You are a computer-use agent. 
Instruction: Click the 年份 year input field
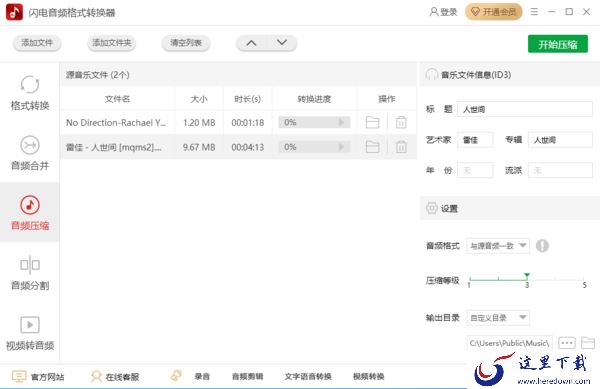pyautogui.click(x=475, y=170)
